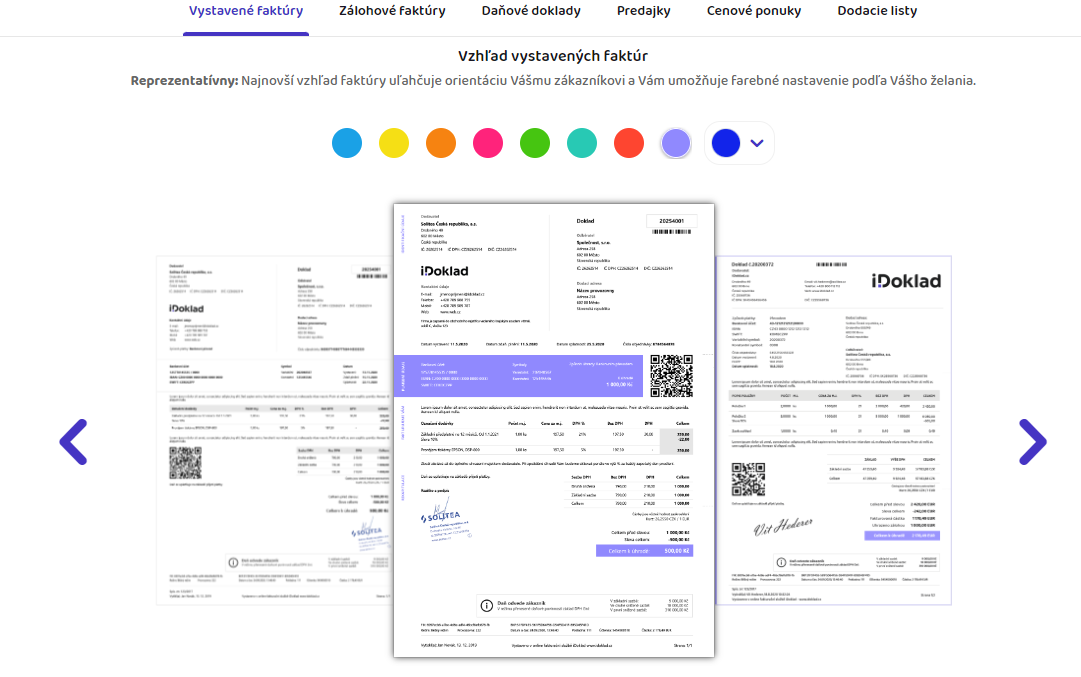Image resolution: width=1081 pixels, height=677 pixels.
Task: Choose the green color swatch
Action: pos(535,143)
